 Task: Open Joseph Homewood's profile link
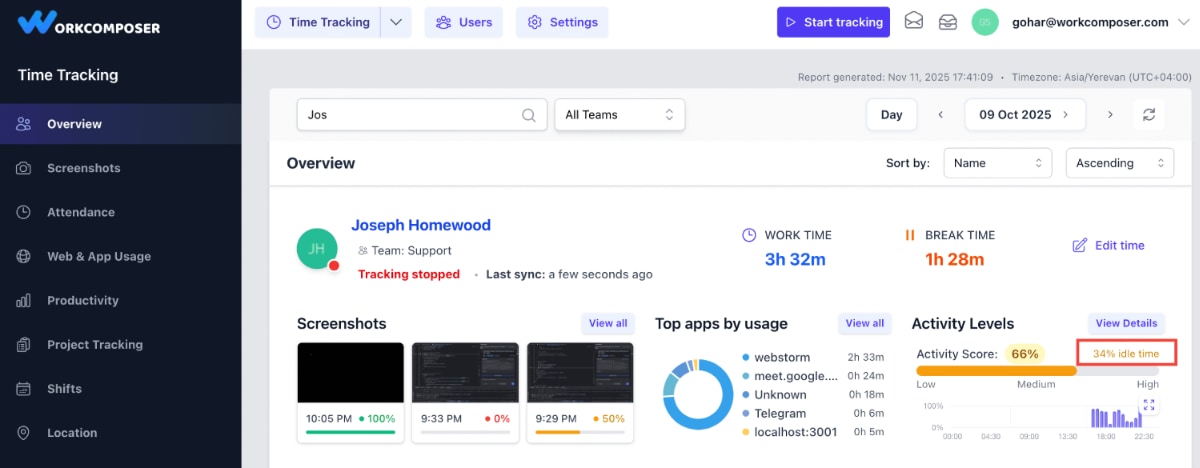point(420,225)
